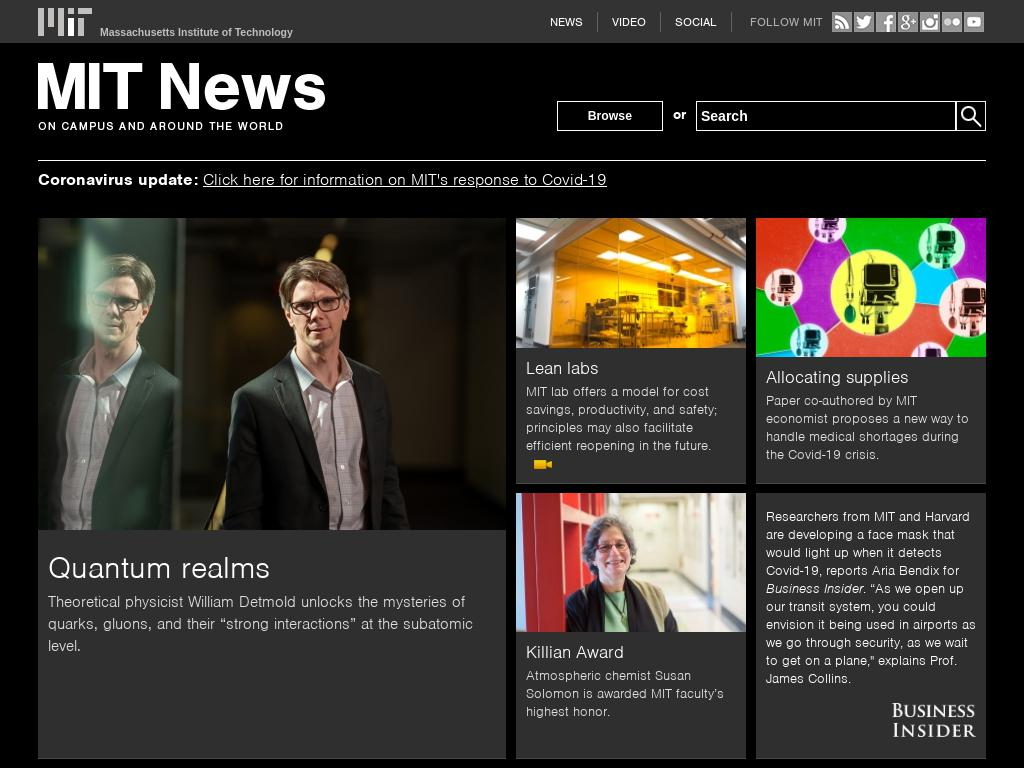Open MIT's Facebook page icon

[886, 22]
